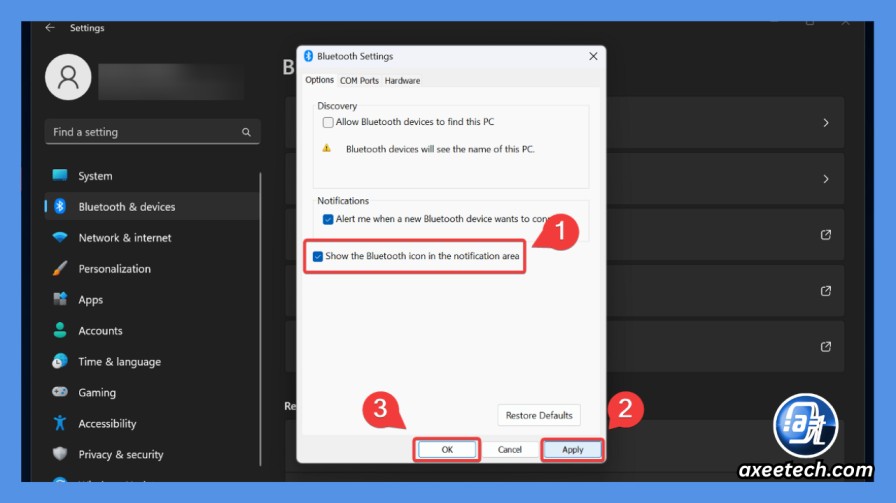
Task: Open Apps settings page
Action: tap(152, 299)
